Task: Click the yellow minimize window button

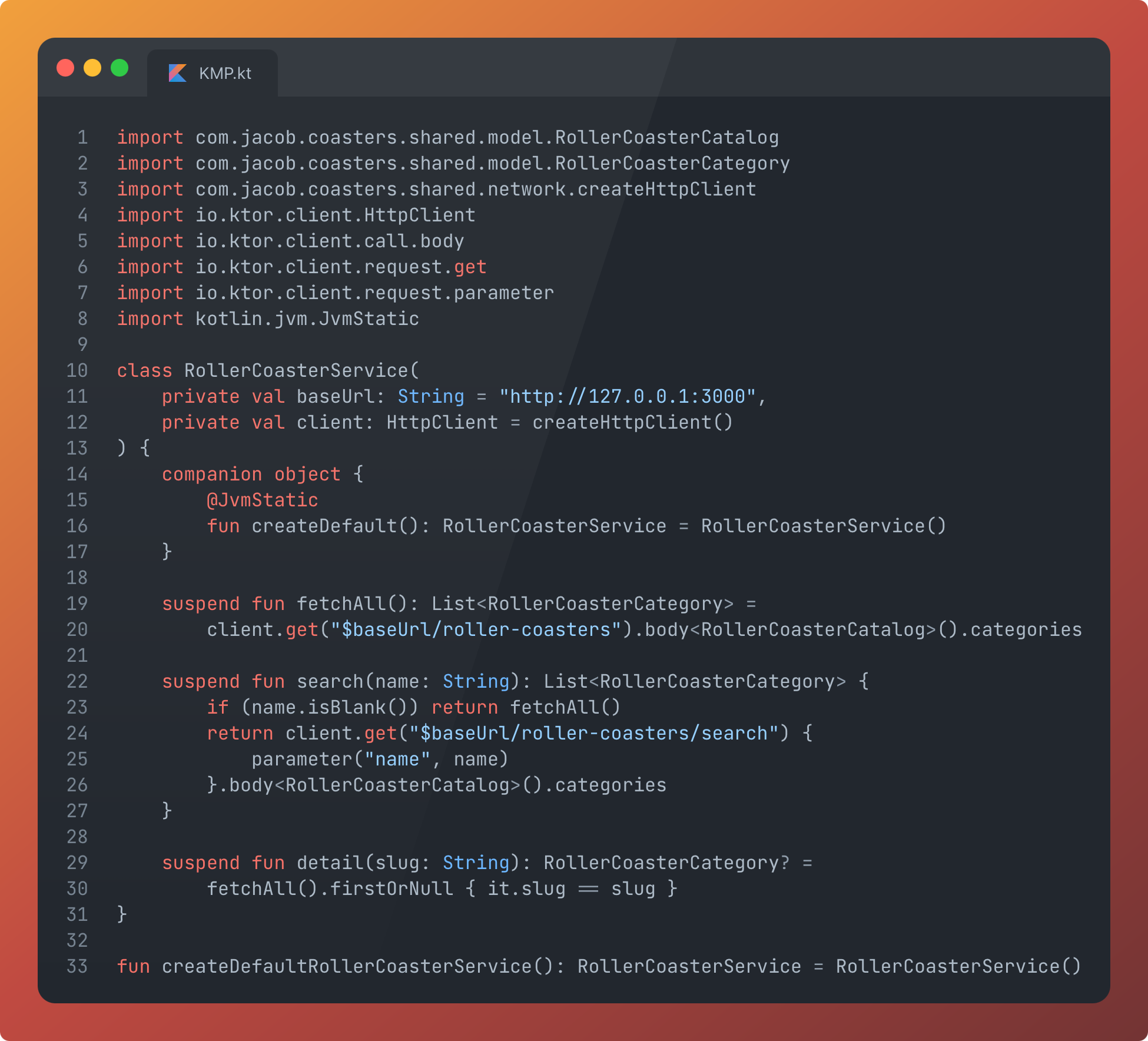Action: 92,68
